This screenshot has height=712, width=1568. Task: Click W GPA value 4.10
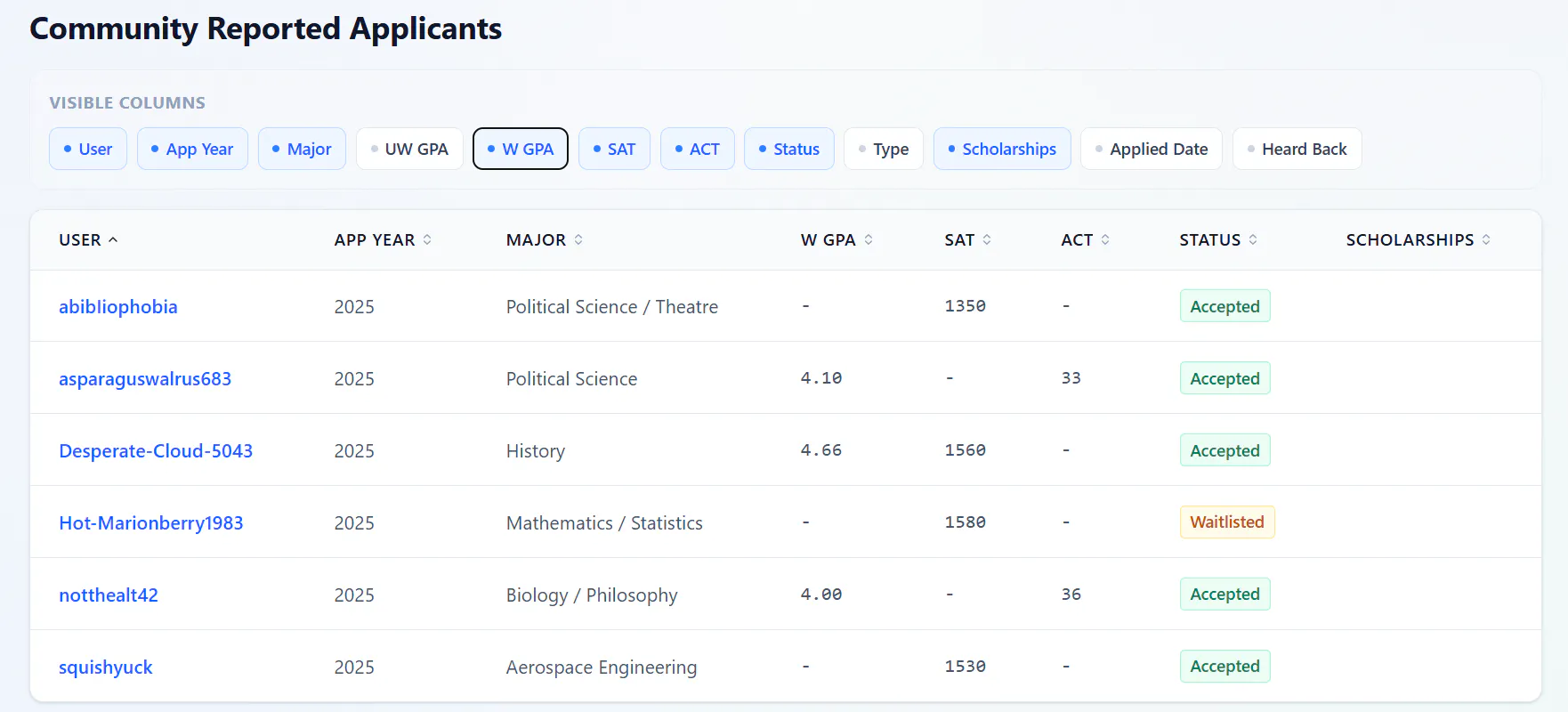(x=821, y=378)
